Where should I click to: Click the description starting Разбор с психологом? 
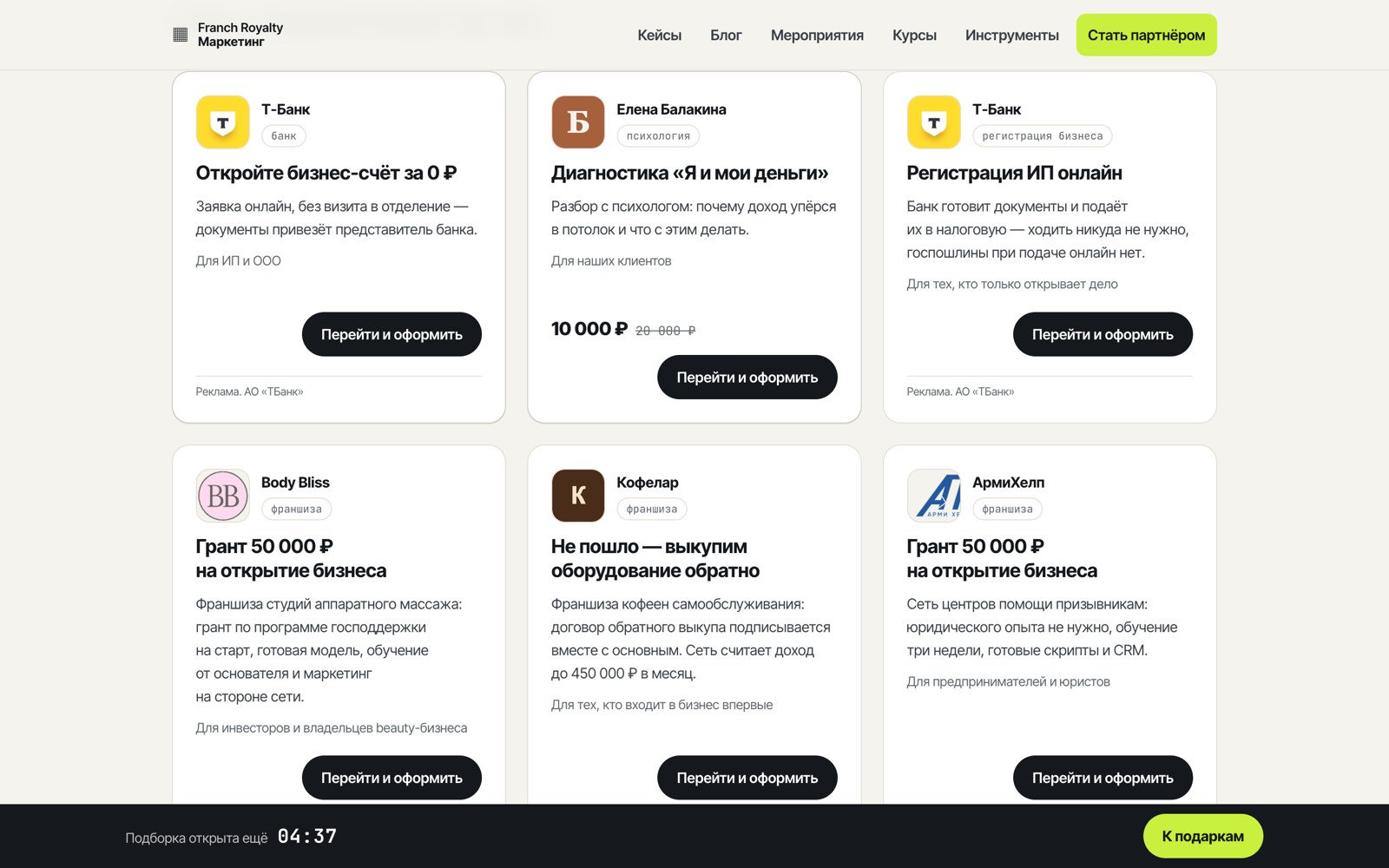pyautogui.click(x=694, y=218)
